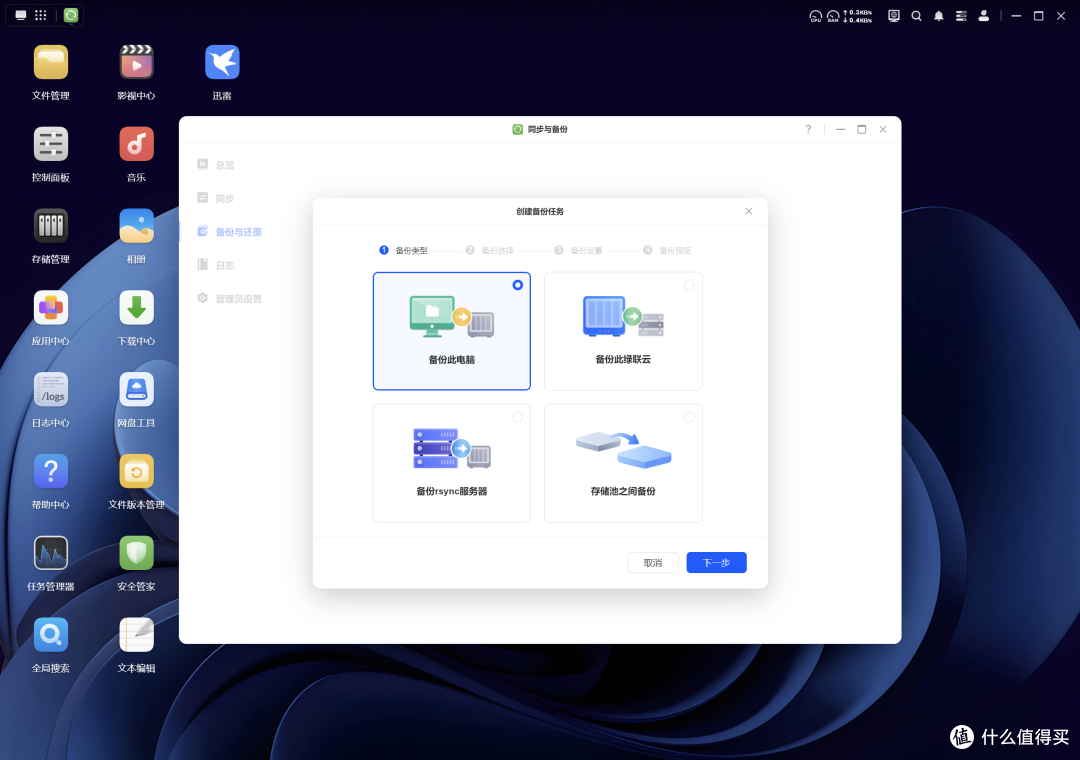
Task: Click the 备份此绿联云 NAS illustration
Action: click(623, 316)
